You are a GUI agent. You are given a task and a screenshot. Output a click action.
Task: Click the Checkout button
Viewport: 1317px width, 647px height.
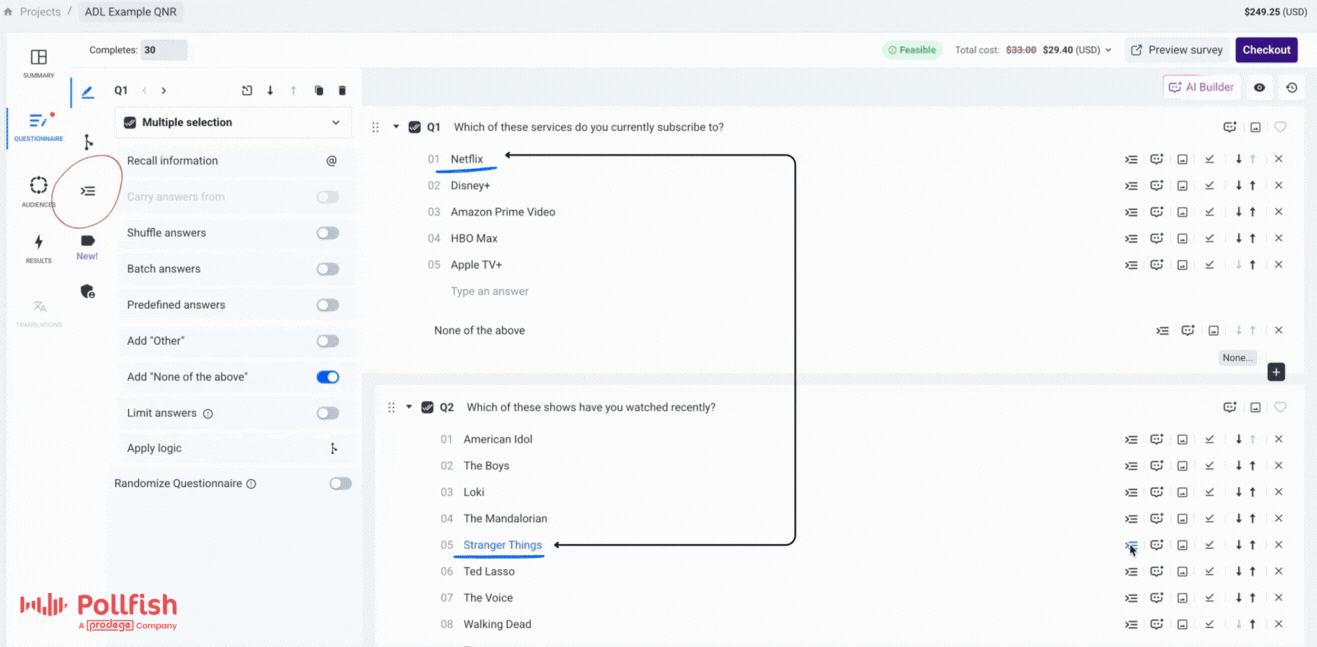[1266, 50]
